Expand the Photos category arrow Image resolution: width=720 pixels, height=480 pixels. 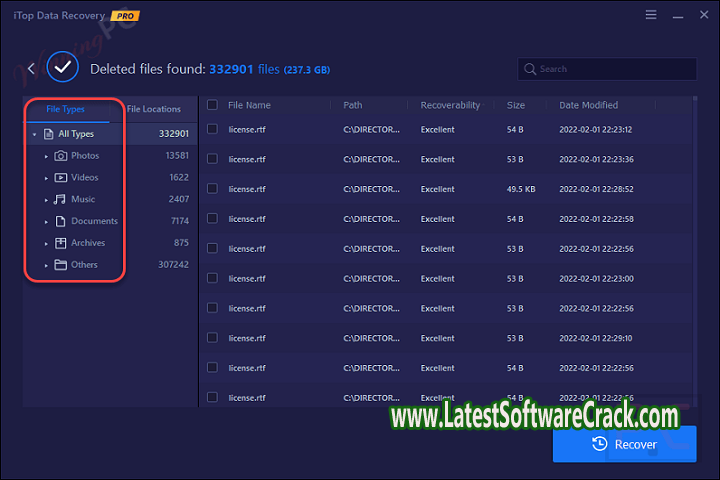(46, 156)
